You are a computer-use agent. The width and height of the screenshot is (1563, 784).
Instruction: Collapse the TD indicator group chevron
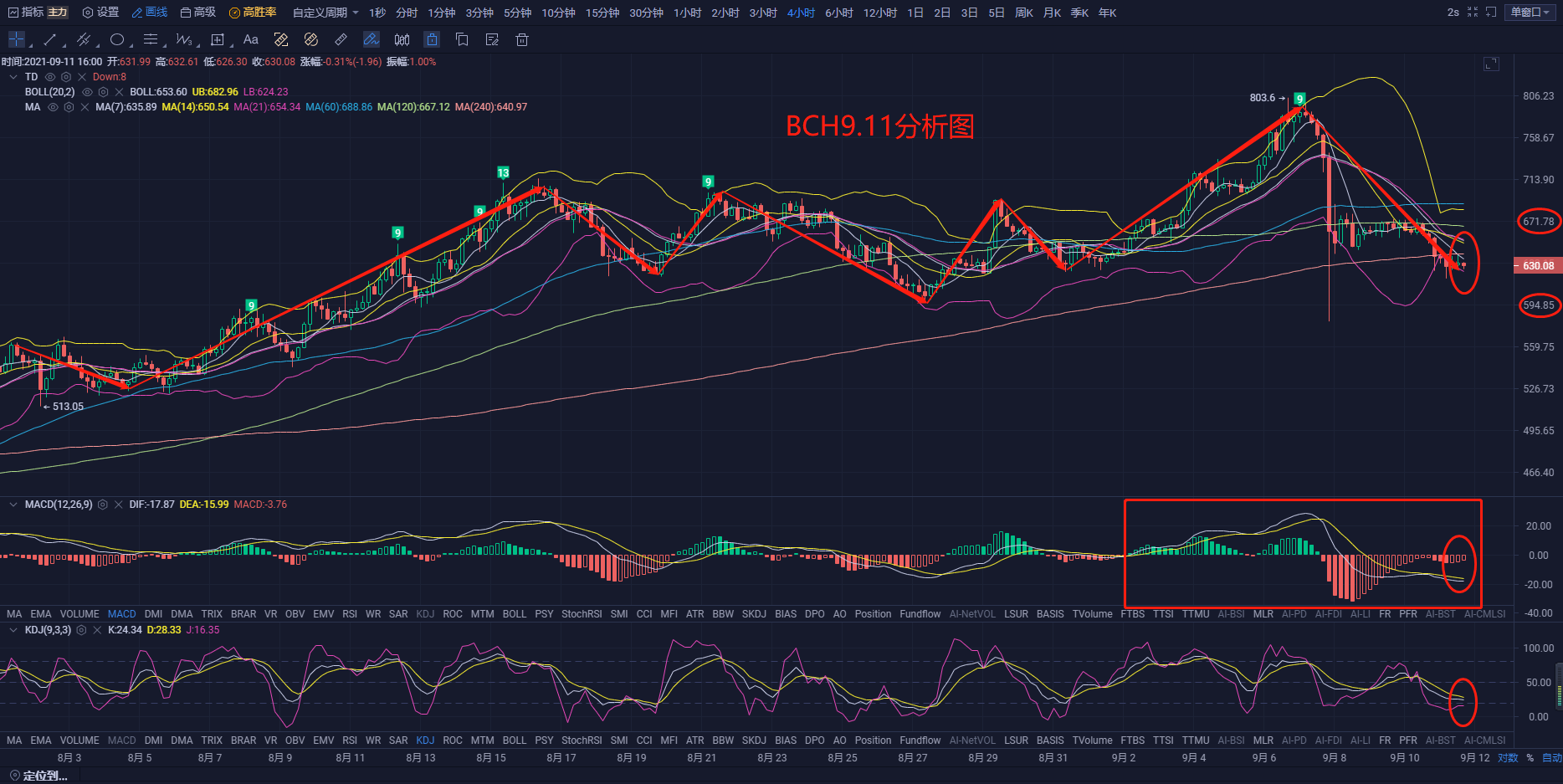pos(13,77)
